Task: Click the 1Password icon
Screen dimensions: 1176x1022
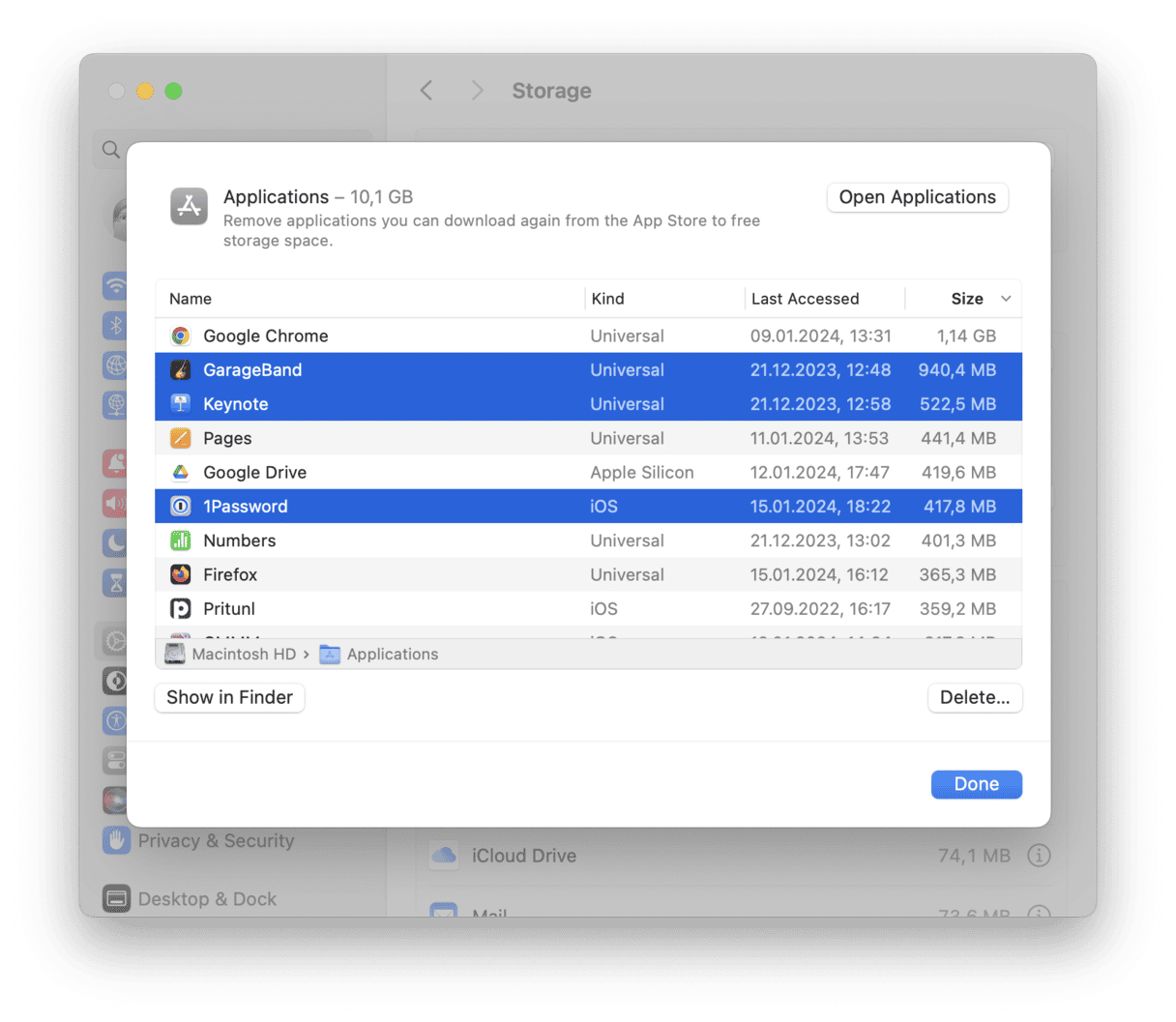Action: [183, 506]
